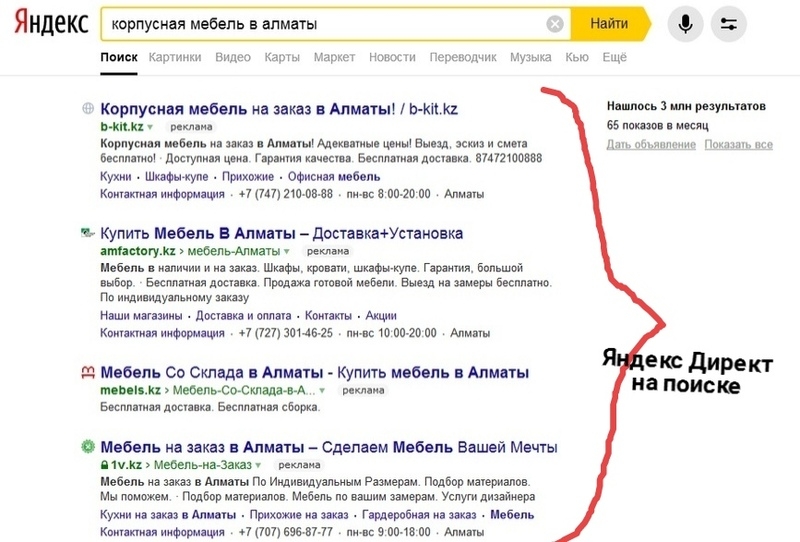
Task: Open the Мебель sitelink after Гардеробная на заказ
Action: (512, 514)
